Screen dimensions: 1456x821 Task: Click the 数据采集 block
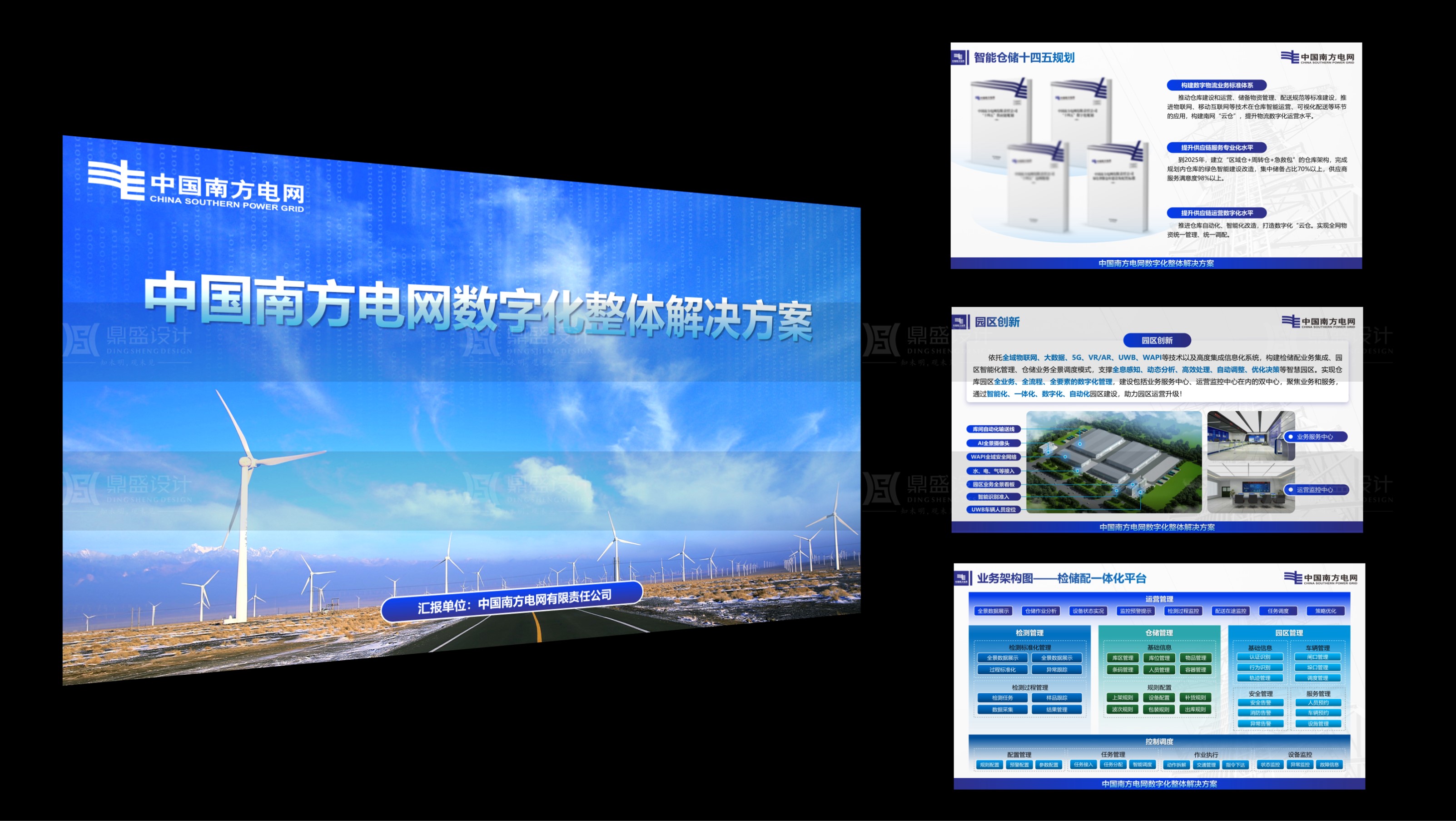pos(1002,710)
